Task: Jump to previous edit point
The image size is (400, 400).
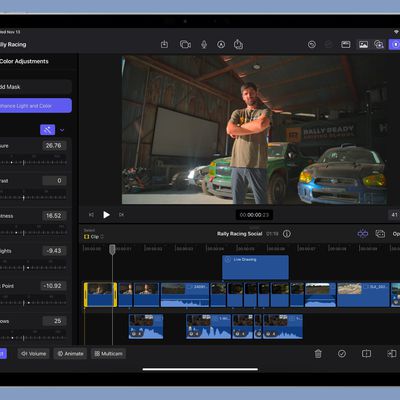Action: tap(91, 215)
